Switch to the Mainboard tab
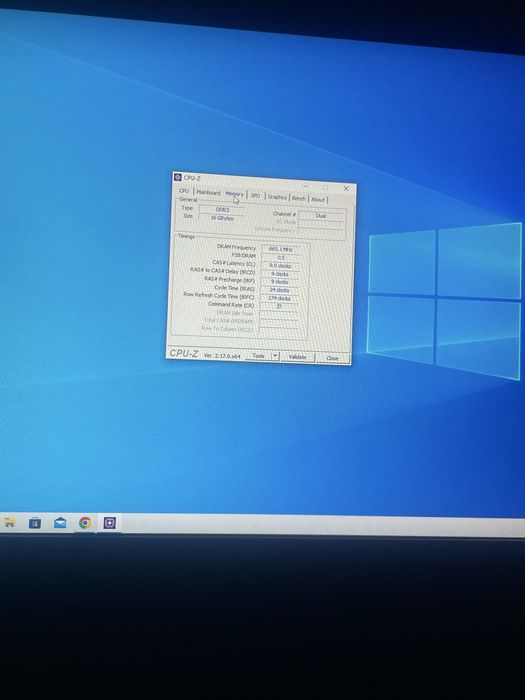The width and height of the screenshot is (525, 700). coord(208,192)
